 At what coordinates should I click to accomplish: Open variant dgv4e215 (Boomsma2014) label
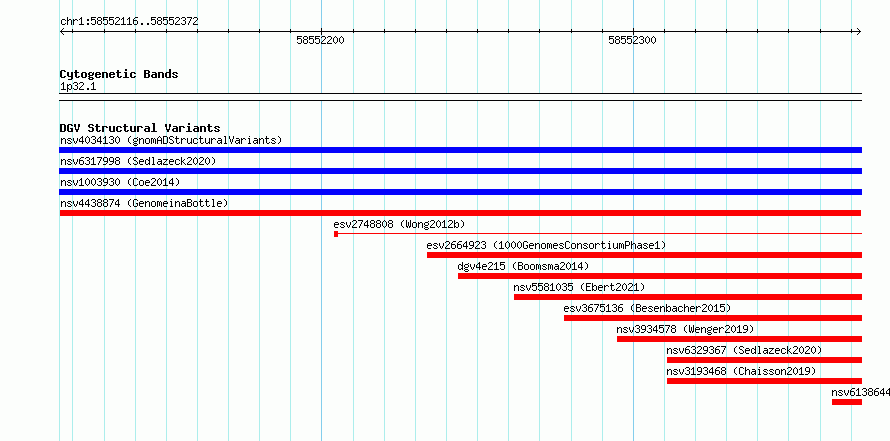tap(523, 266)
